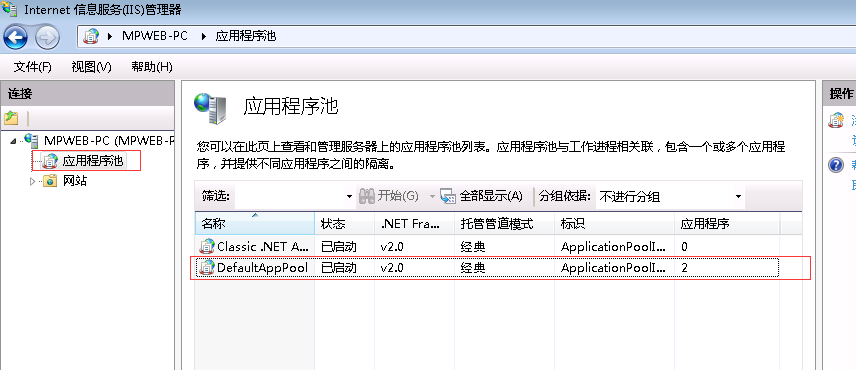
Task: Open the 视图(V) menu
Action: coord(91,67)
